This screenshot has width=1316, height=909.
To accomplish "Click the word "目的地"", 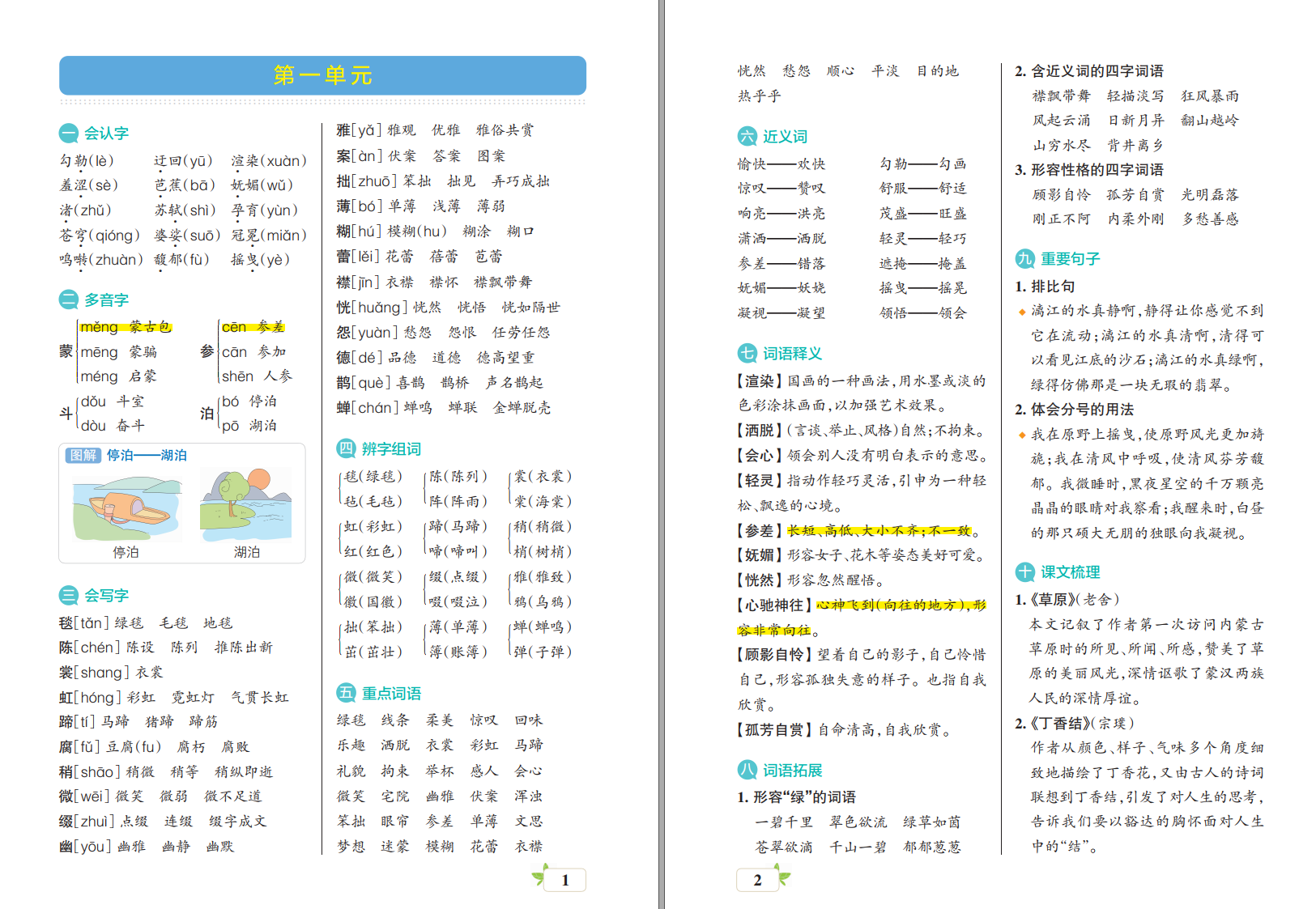I will click(938, 71).
